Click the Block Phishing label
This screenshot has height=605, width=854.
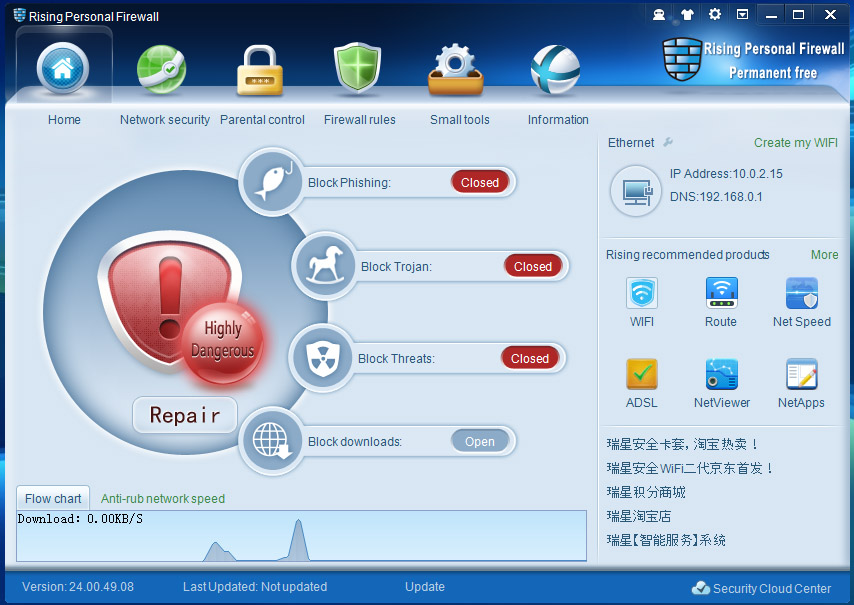click(349, 182)
